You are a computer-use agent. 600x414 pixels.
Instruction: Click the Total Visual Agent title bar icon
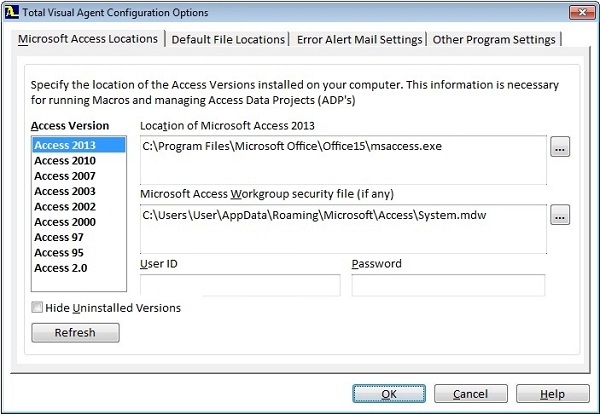click(x=11, y=12)
